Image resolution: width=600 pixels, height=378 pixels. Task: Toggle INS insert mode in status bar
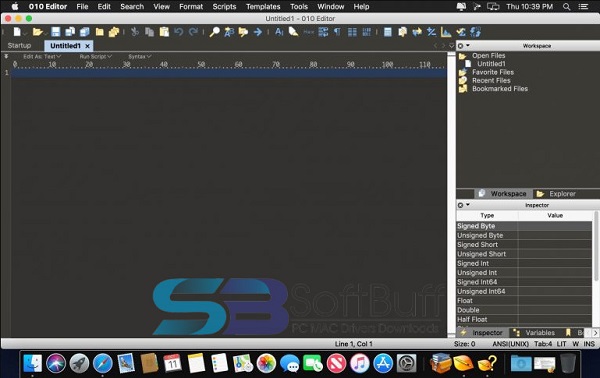pyautogui.click(x=589, y=344)
